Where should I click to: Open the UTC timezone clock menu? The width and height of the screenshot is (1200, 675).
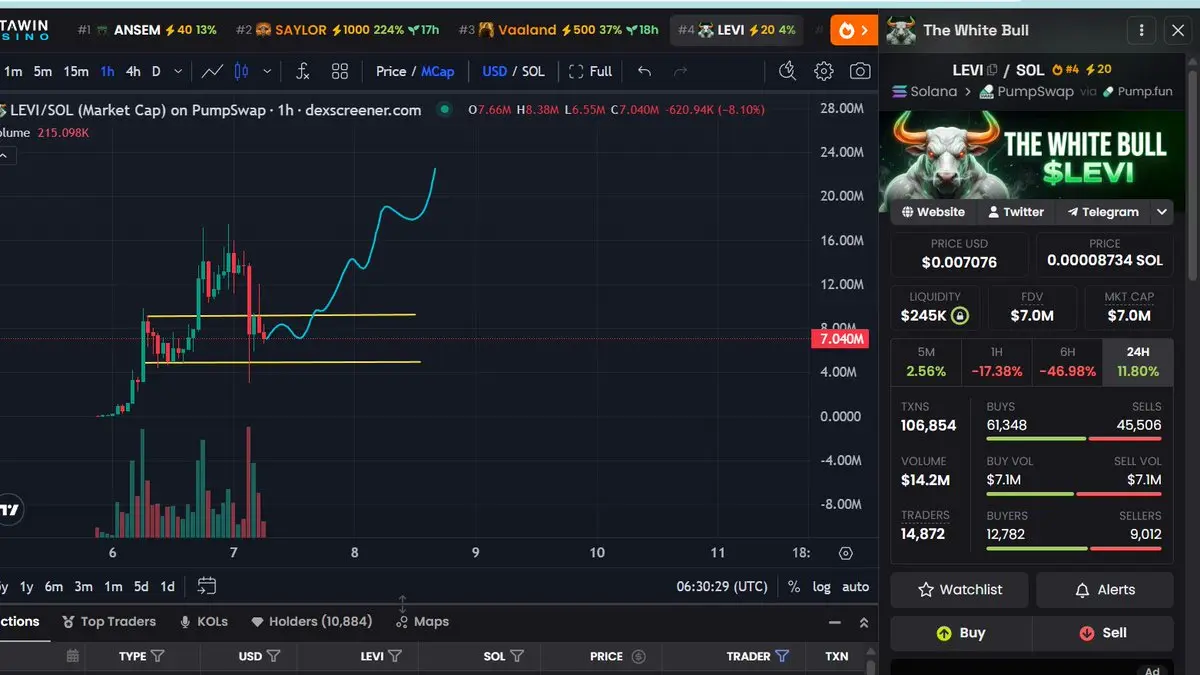tap(722, 587)
